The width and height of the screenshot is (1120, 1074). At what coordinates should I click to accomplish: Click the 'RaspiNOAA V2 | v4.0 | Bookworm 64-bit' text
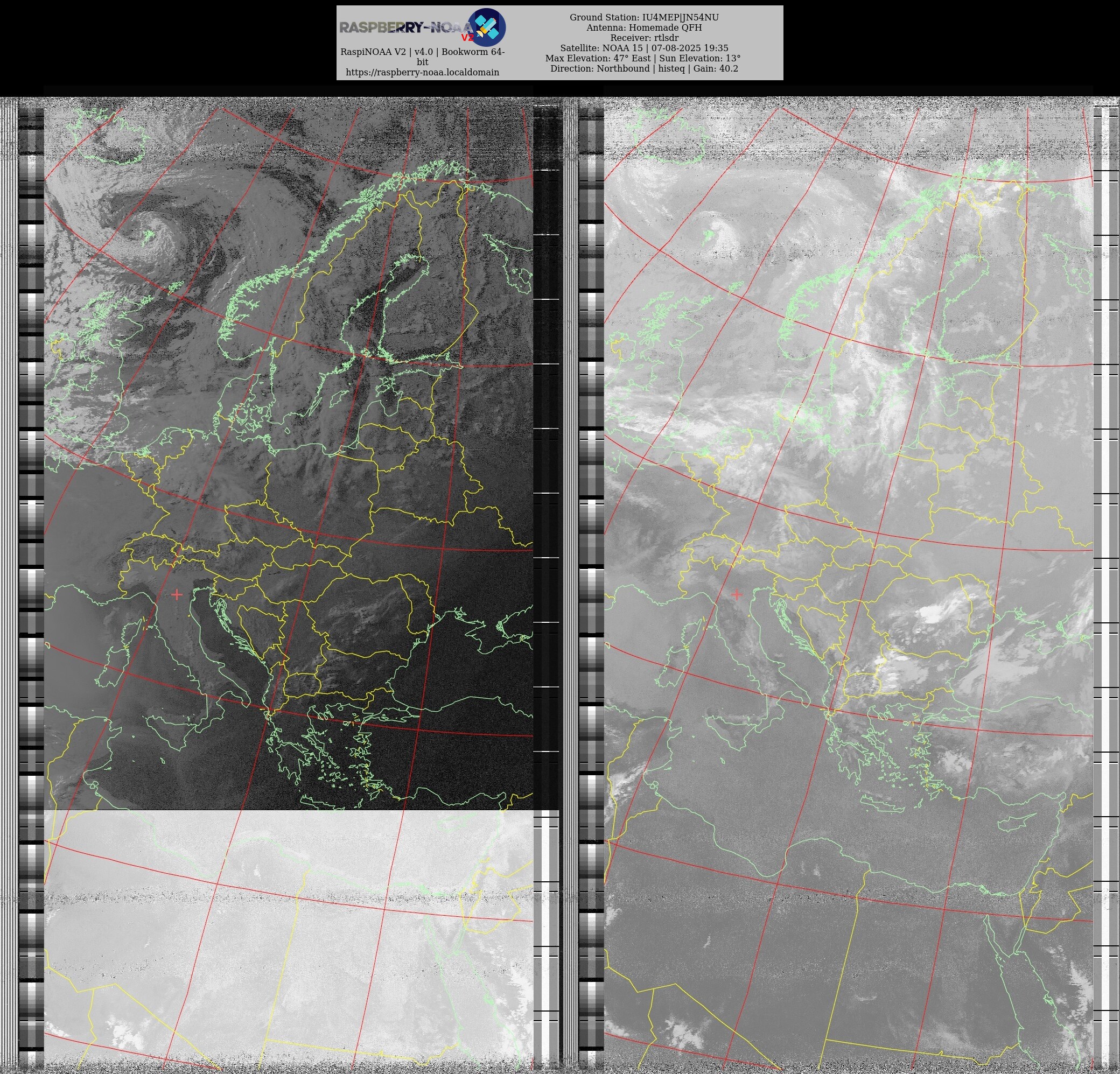[x=422, y=57]
